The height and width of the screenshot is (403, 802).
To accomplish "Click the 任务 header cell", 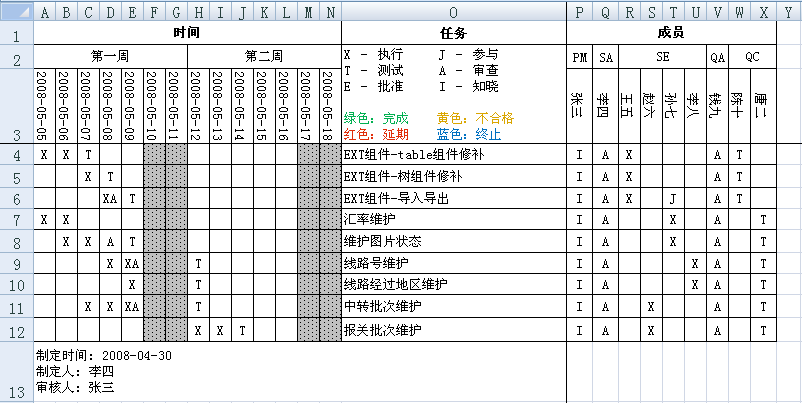I will coord(454,33).
